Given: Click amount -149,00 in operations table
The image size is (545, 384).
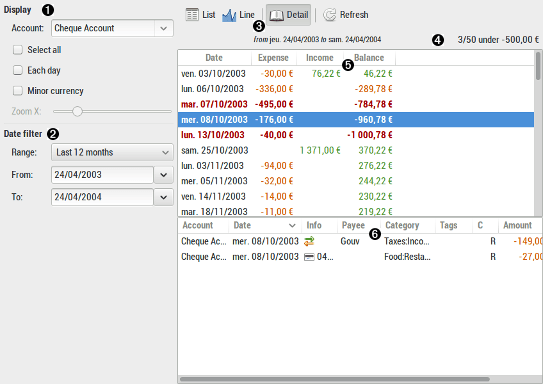Looking at the screenshot, I should (x=528, y=241).
